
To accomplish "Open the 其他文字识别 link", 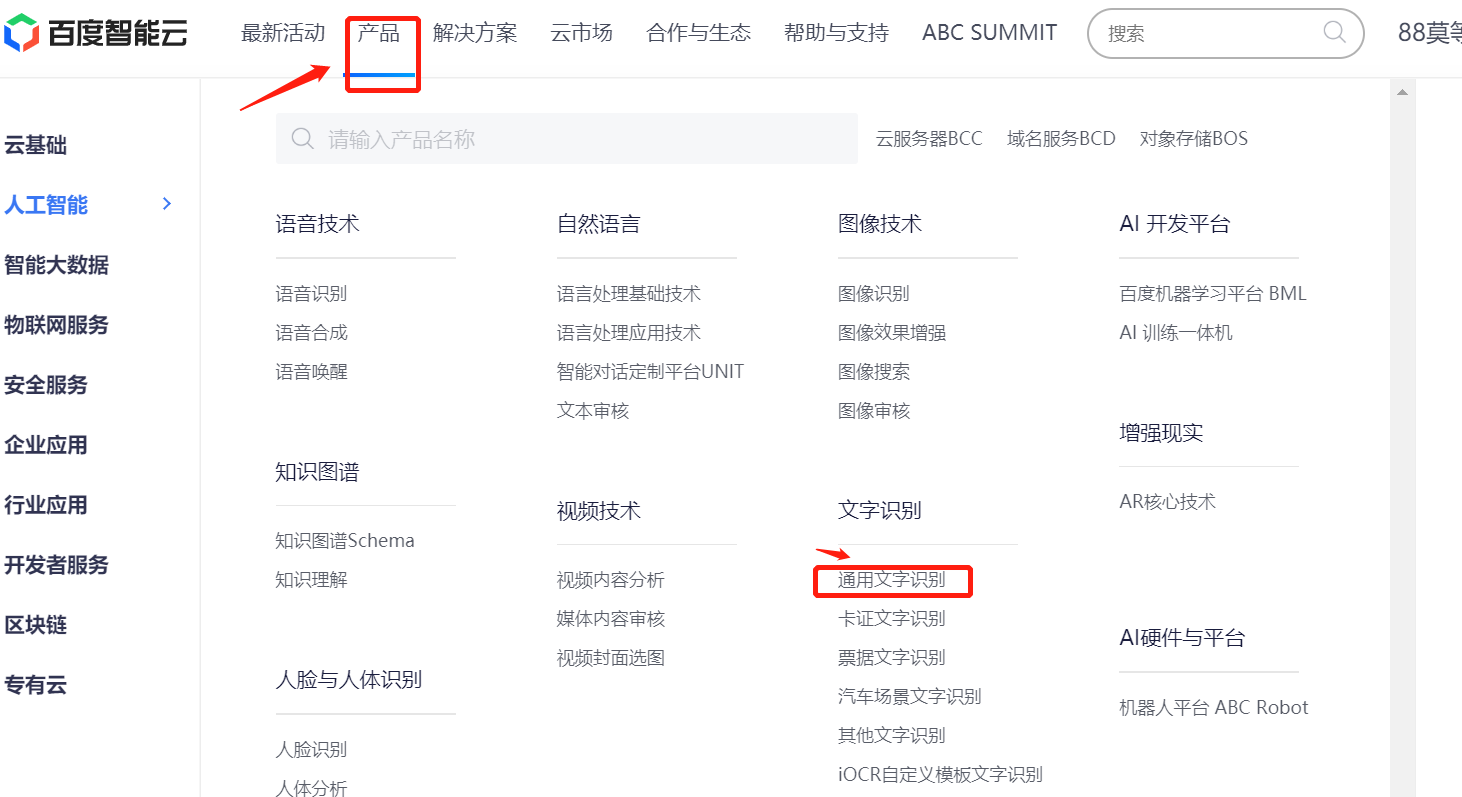I will click(x=892, y=735).
